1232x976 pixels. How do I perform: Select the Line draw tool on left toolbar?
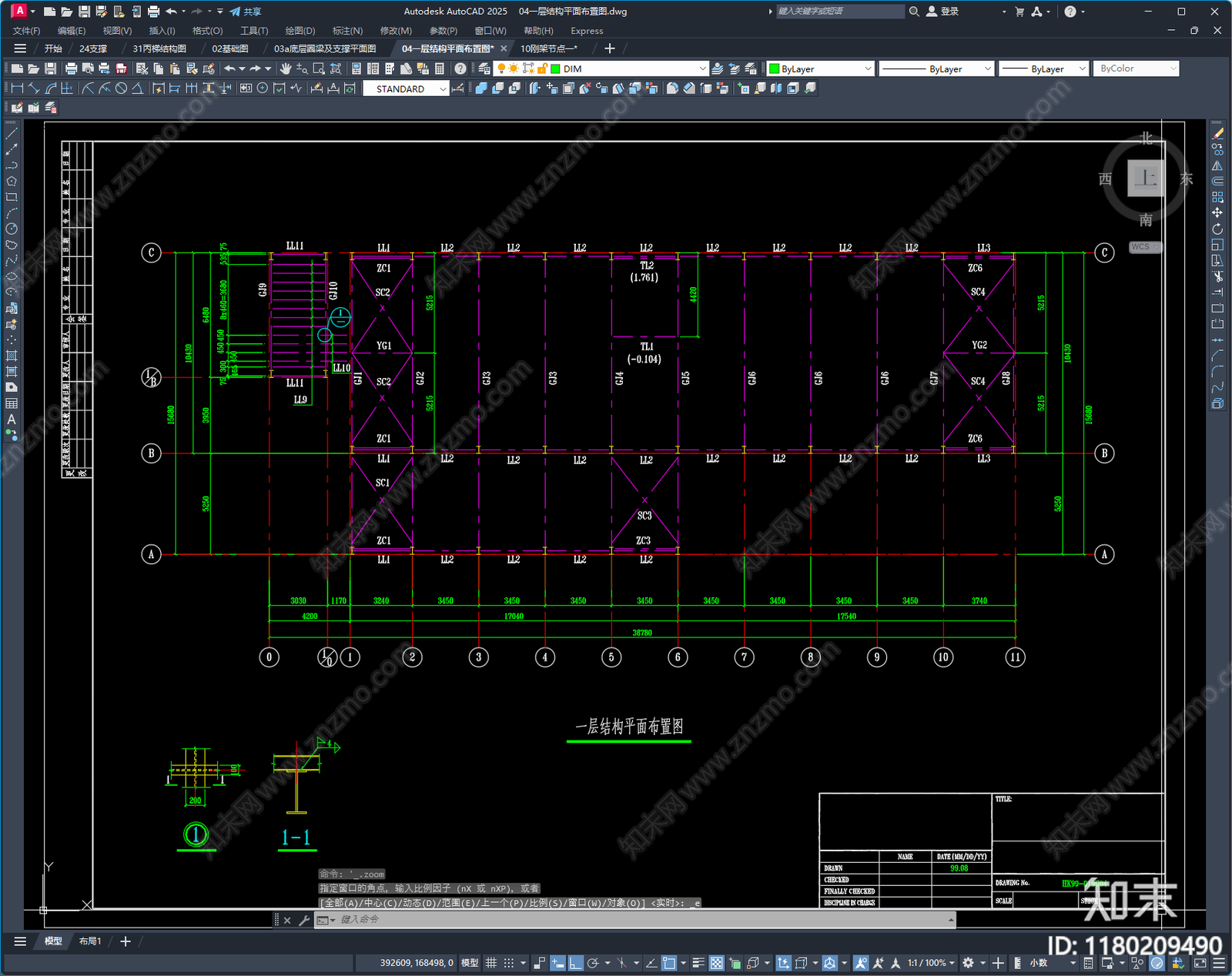tap(12, 134)
